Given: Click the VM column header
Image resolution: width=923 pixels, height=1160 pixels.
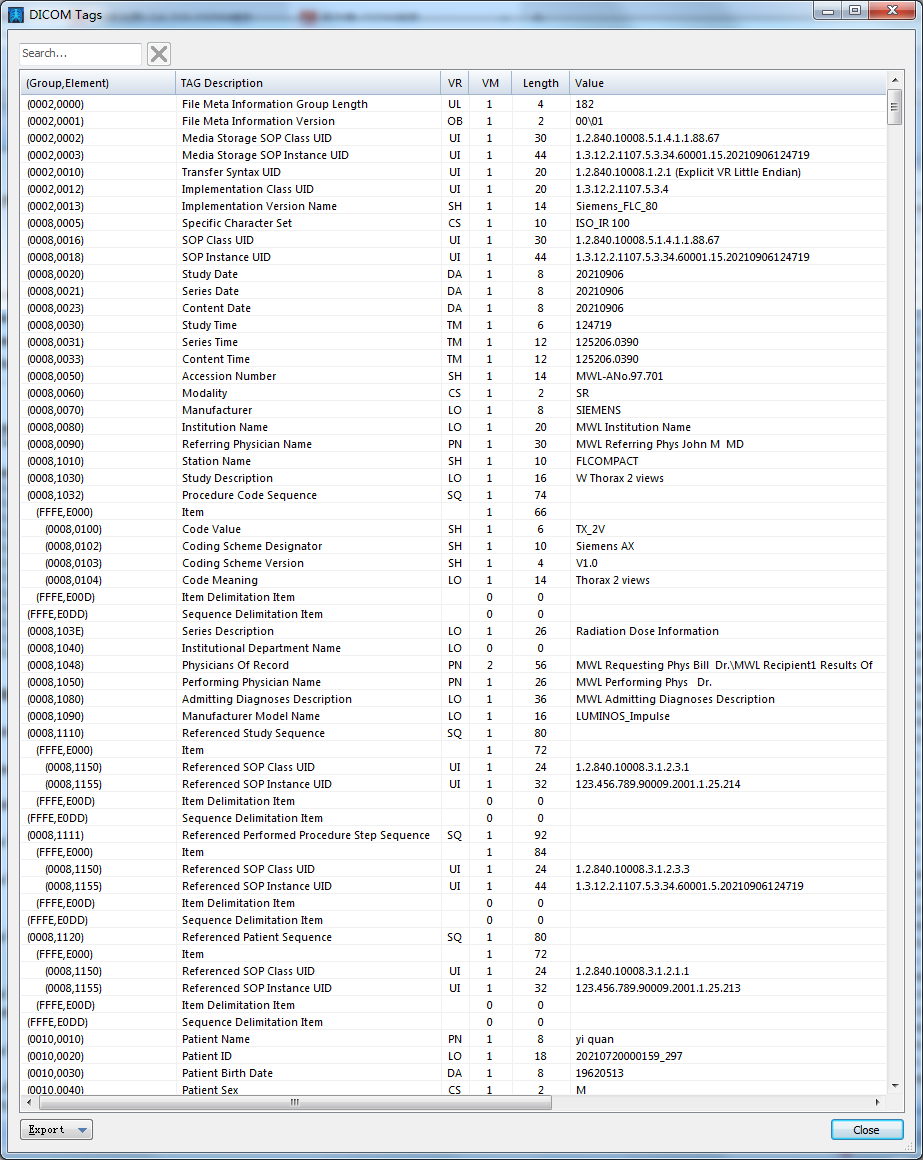Looking at the screenshot, I should tap(490, 83).
